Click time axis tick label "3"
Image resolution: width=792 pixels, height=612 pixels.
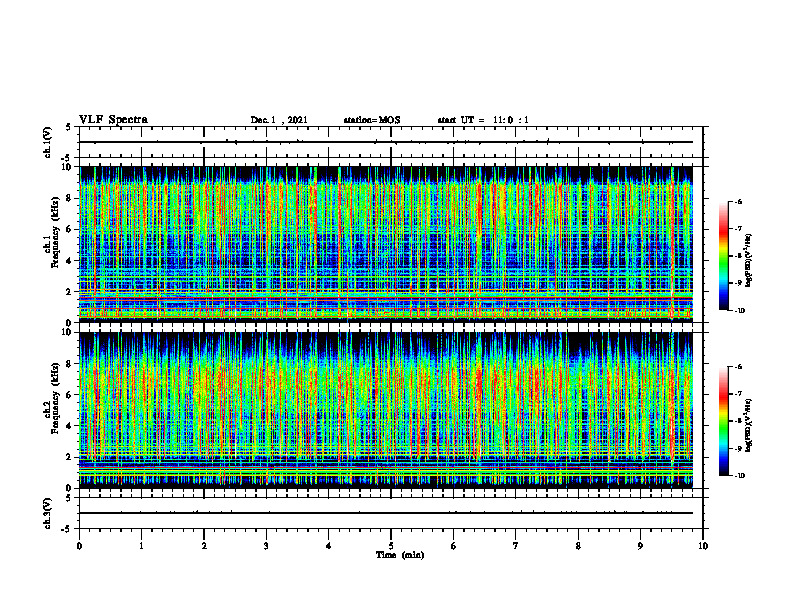tap(266, 546)
